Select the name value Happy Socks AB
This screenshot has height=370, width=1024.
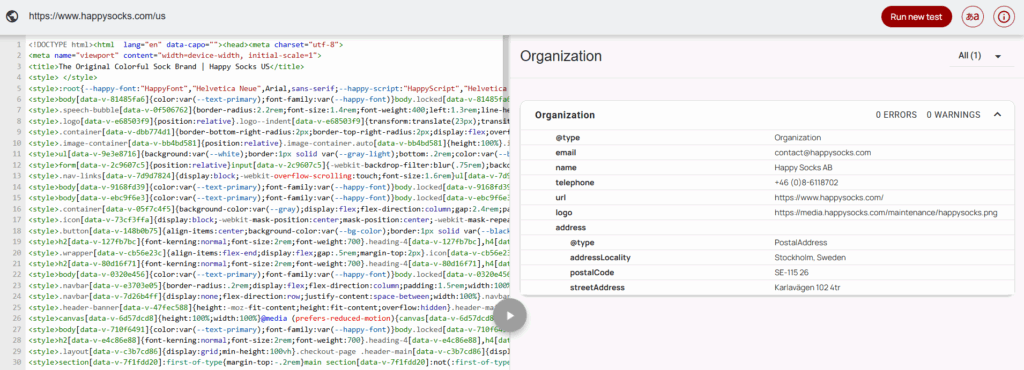803,168
